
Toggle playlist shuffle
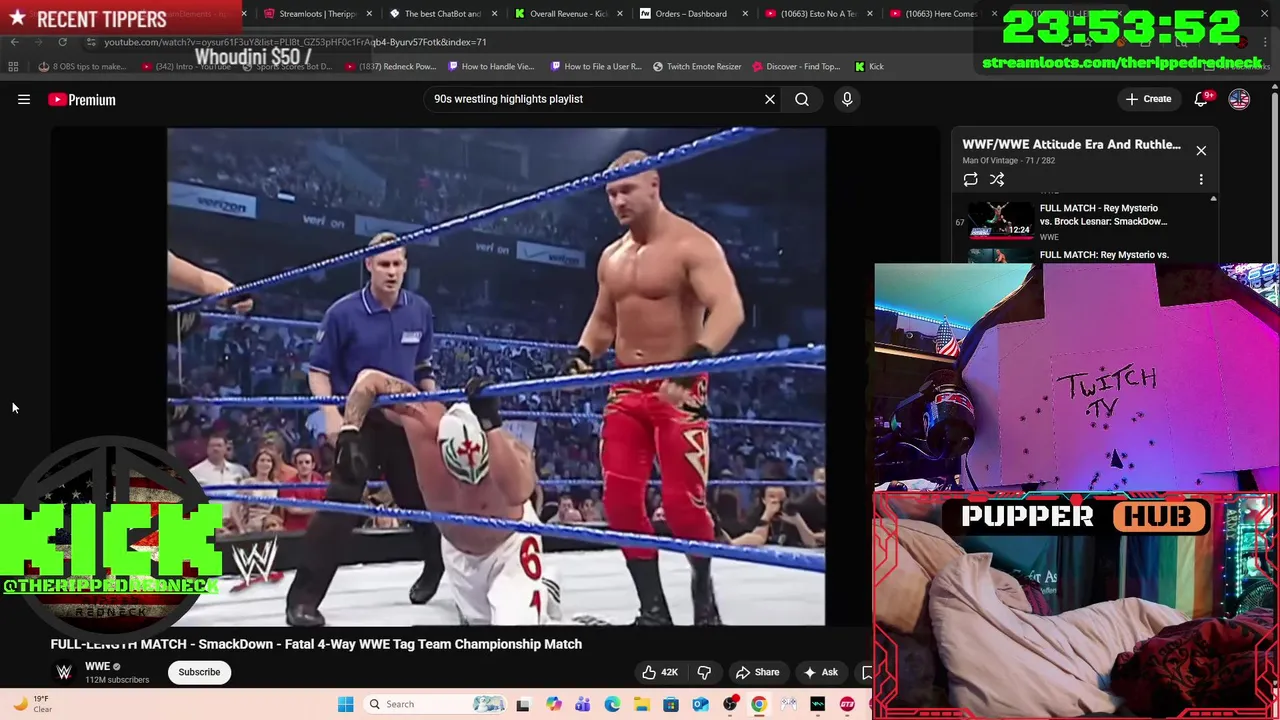(x=997, y=179)
